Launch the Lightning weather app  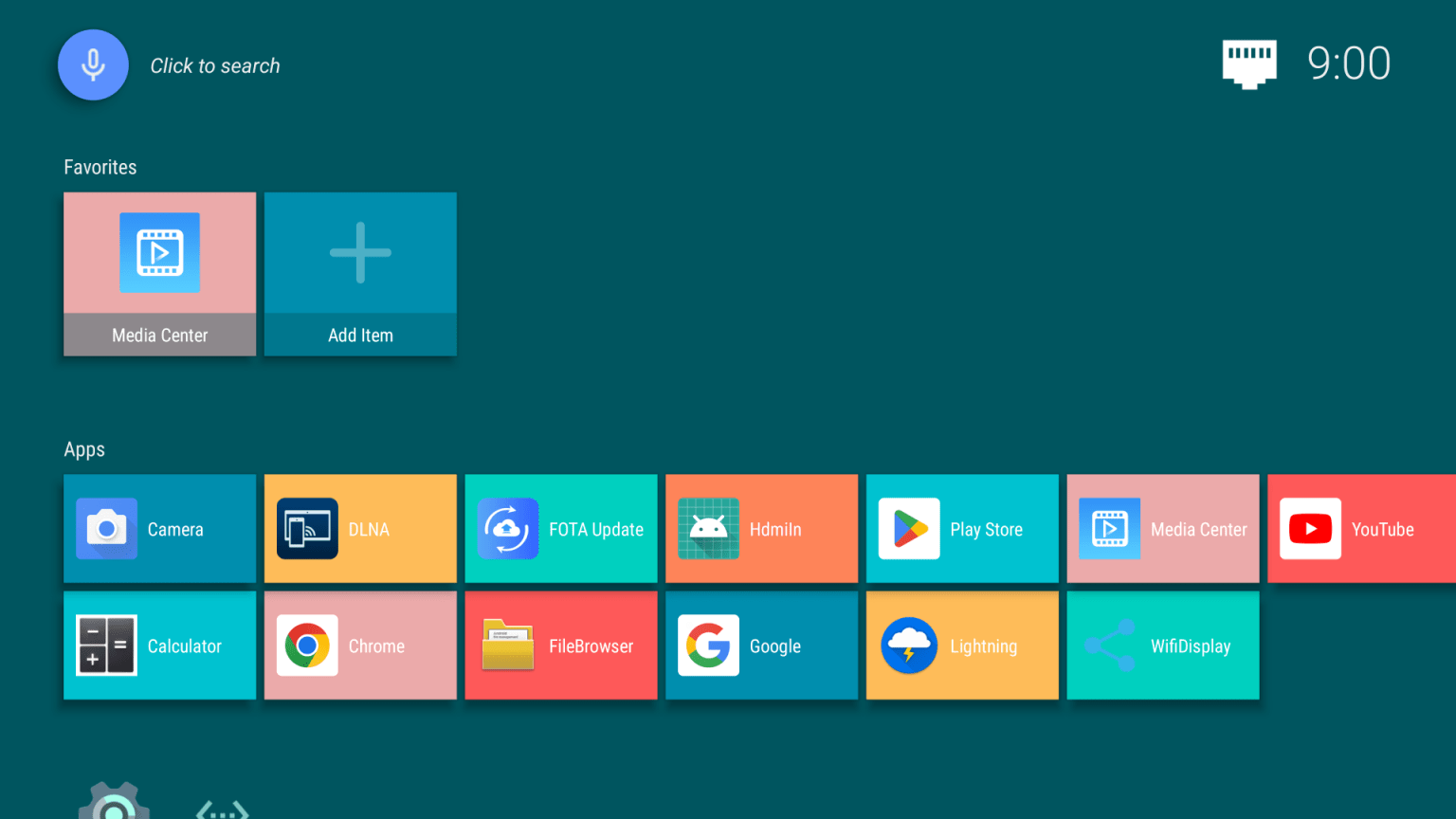(962, 646)
